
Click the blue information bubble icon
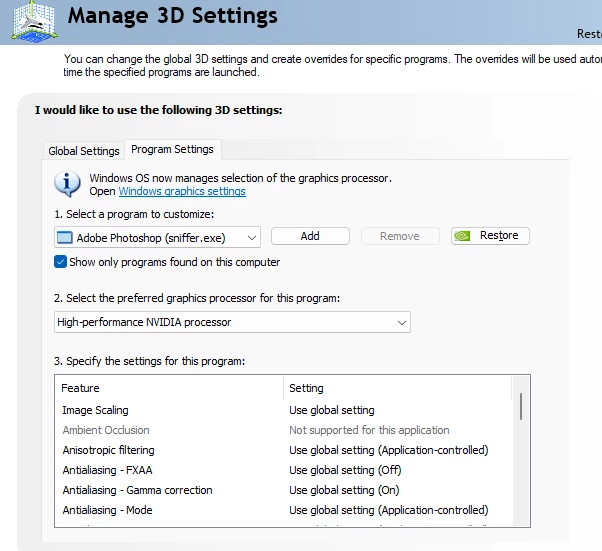pyautogui.click(x=67, y=184)
